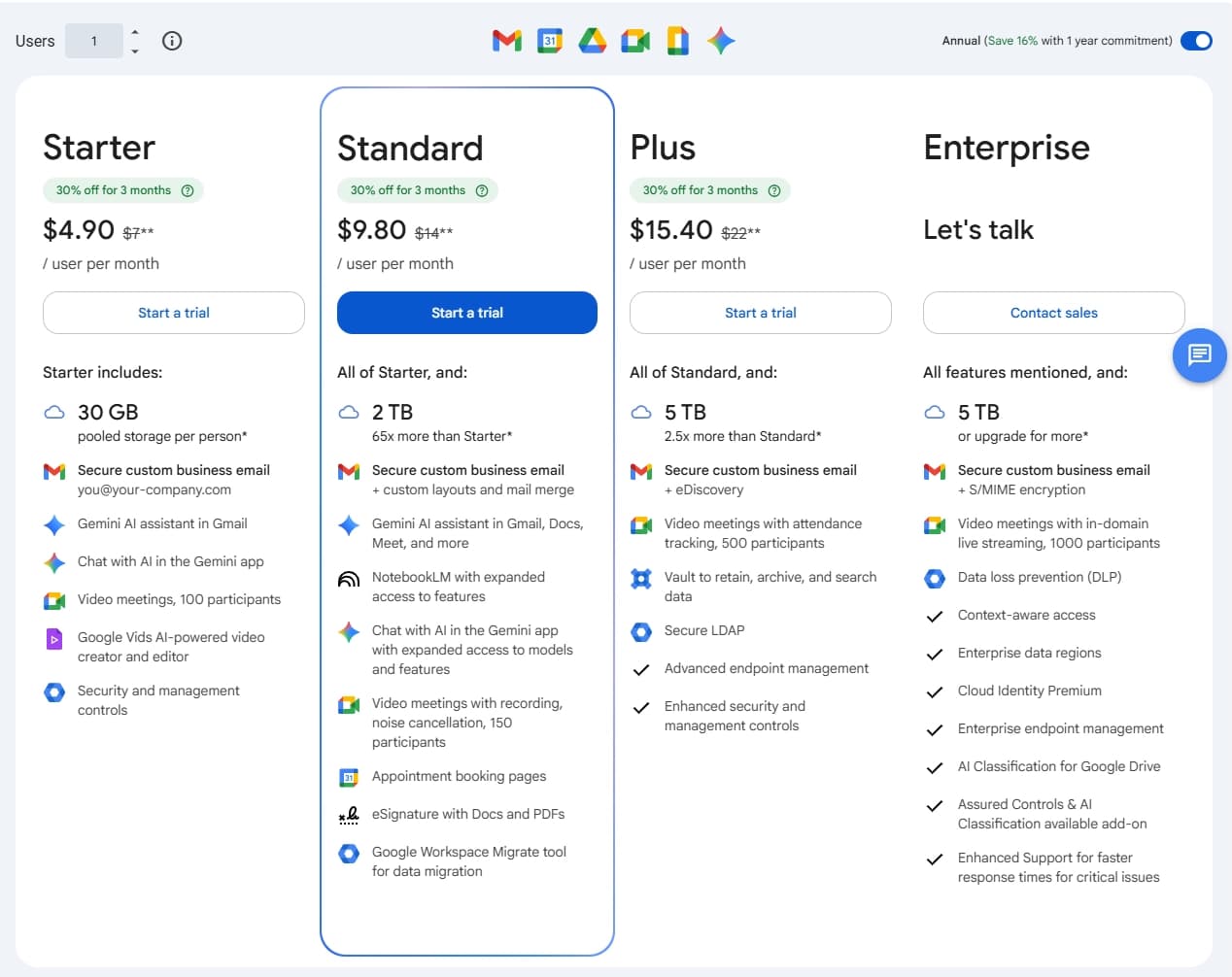Click 'AI Classification for Google Drive' text
Viewport: 1232px width, 977px height.
[1059, 767]
